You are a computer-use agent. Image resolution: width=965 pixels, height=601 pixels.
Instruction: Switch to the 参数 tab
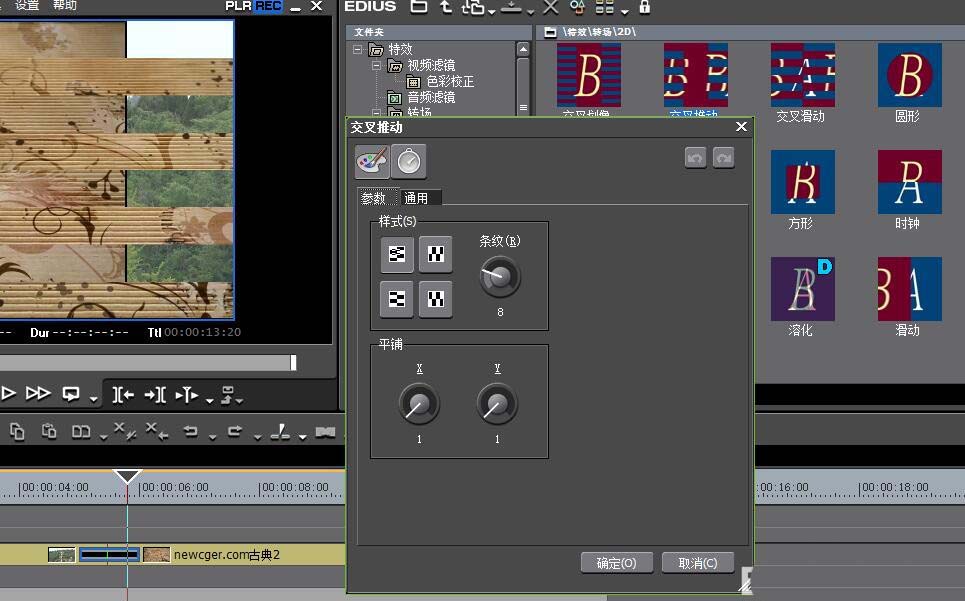374,198
